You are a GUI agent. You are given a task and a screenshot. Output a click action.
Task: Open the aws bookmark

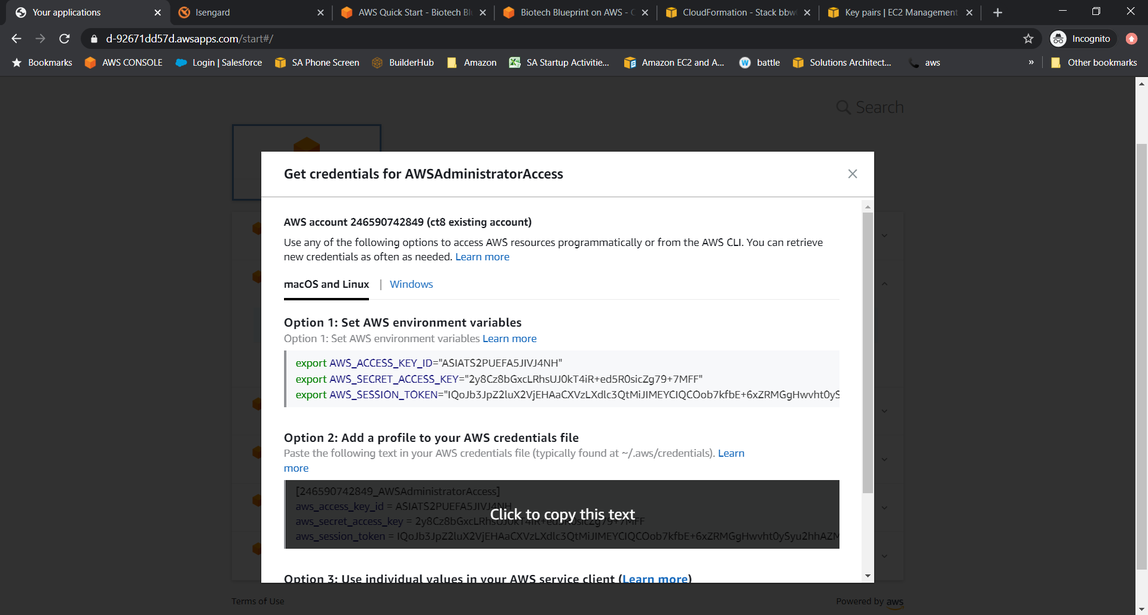[924, 63]
